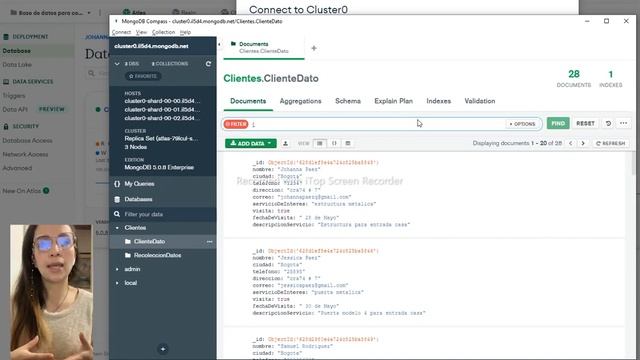Viewport: 640px width, 360px height.
Task: Click New On Atlas link
Action: click(22, 191)
